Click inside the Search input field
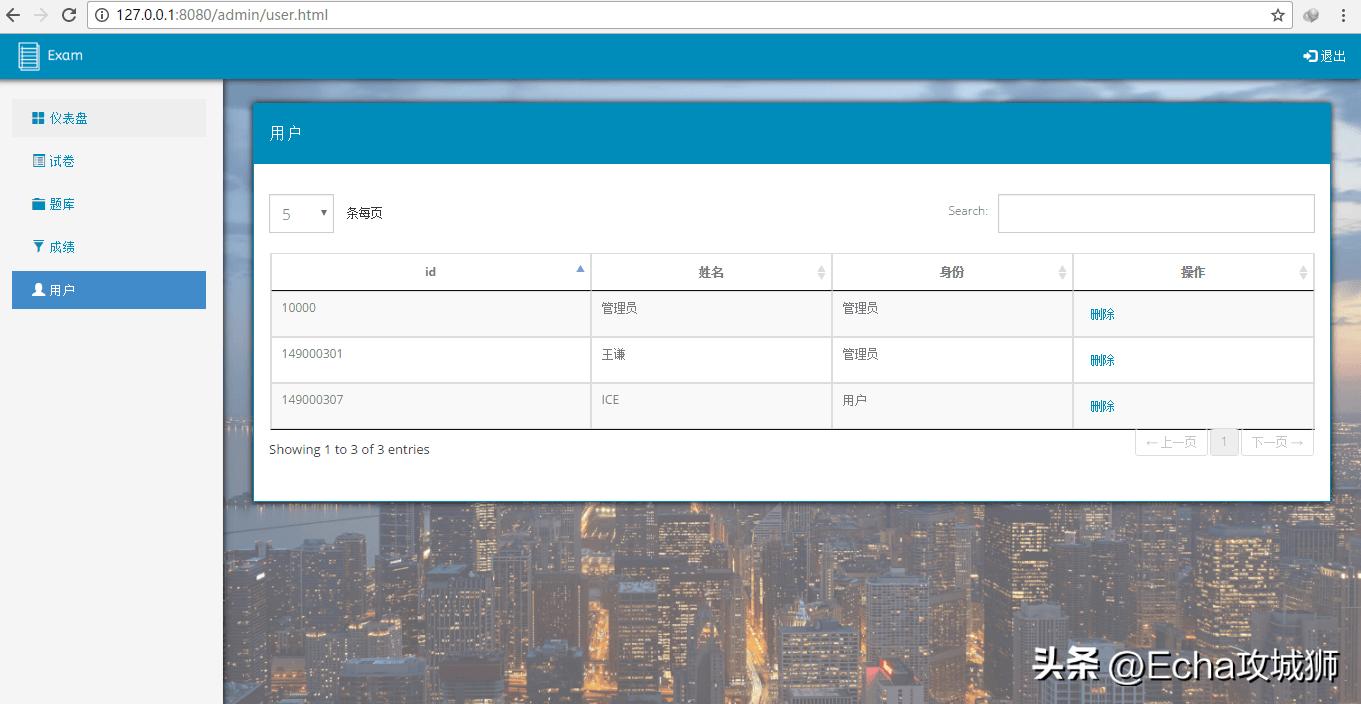1361x704 pixels. [x=1155, y=213]
